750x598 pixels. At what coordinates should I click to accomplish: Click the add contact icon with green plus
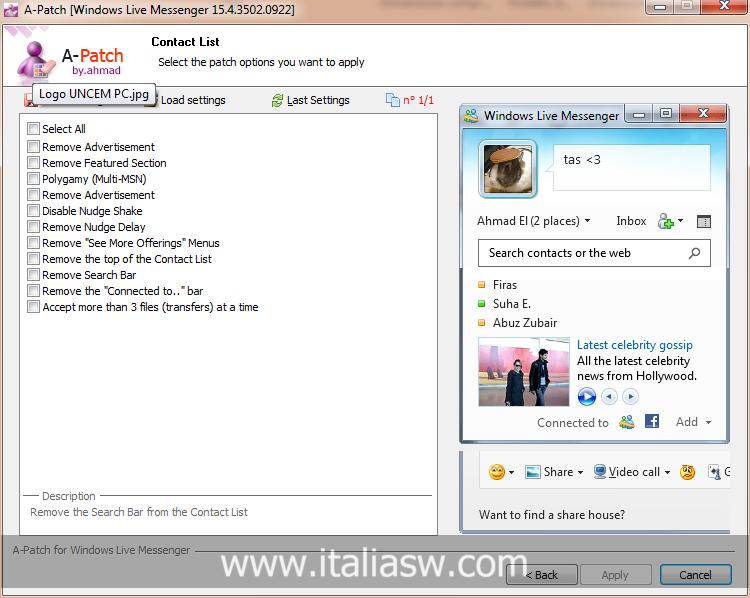666,221
